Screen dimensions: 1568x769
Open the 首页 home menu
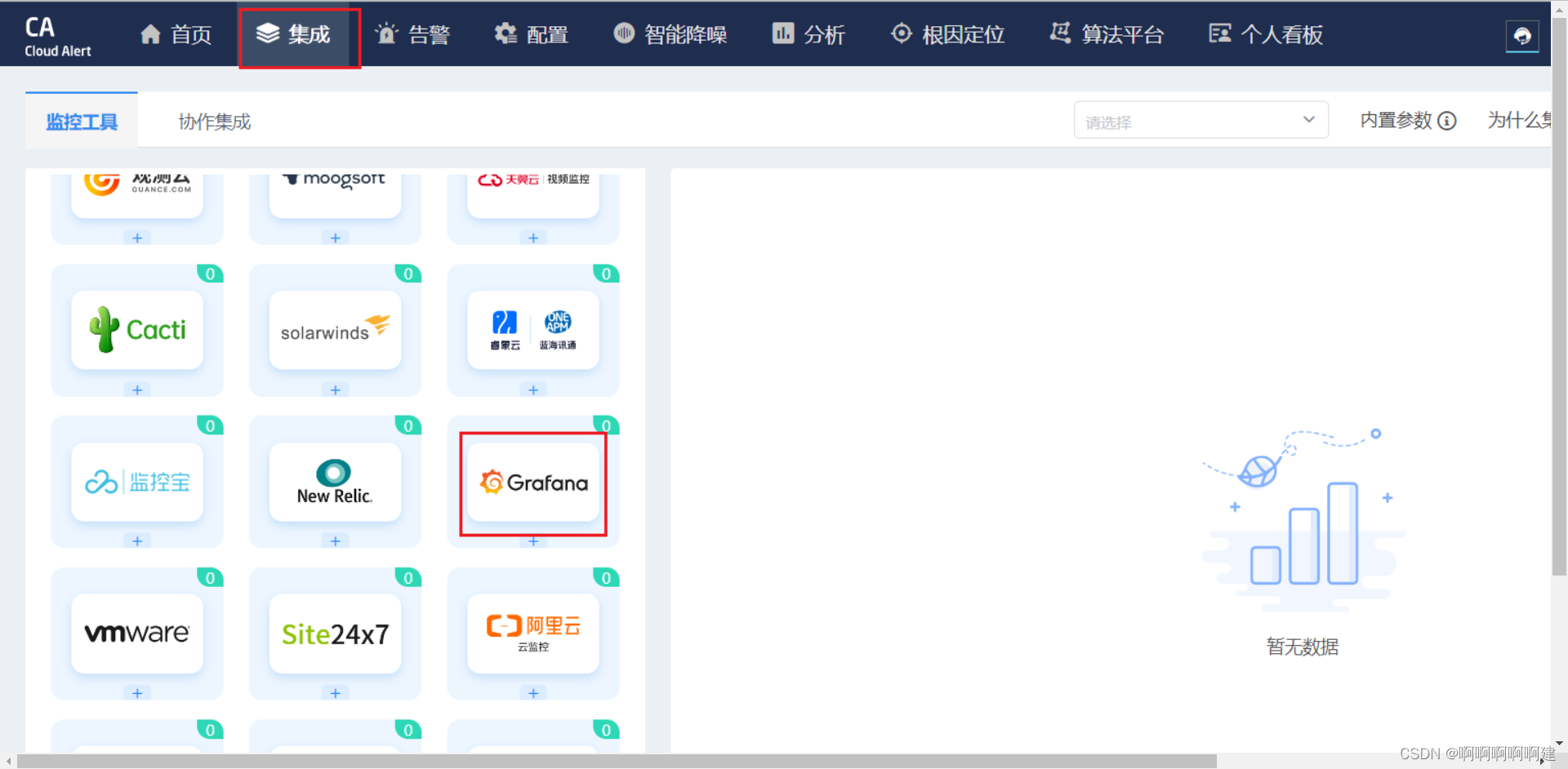point(176,34)
